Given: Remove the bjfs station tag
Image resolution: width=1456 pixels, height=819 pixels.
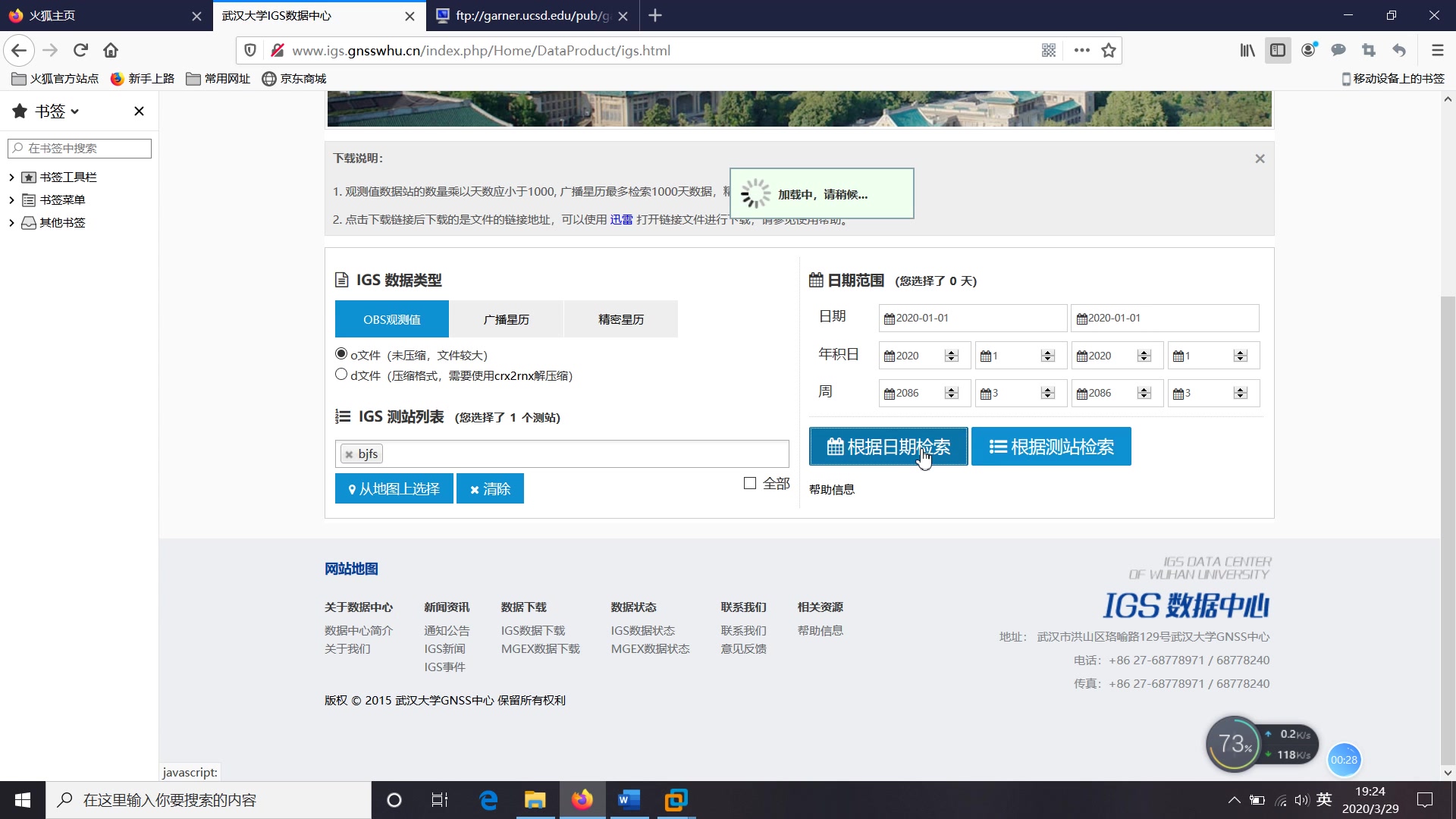Looking at the screenshot, I should (x=349, y=454).
